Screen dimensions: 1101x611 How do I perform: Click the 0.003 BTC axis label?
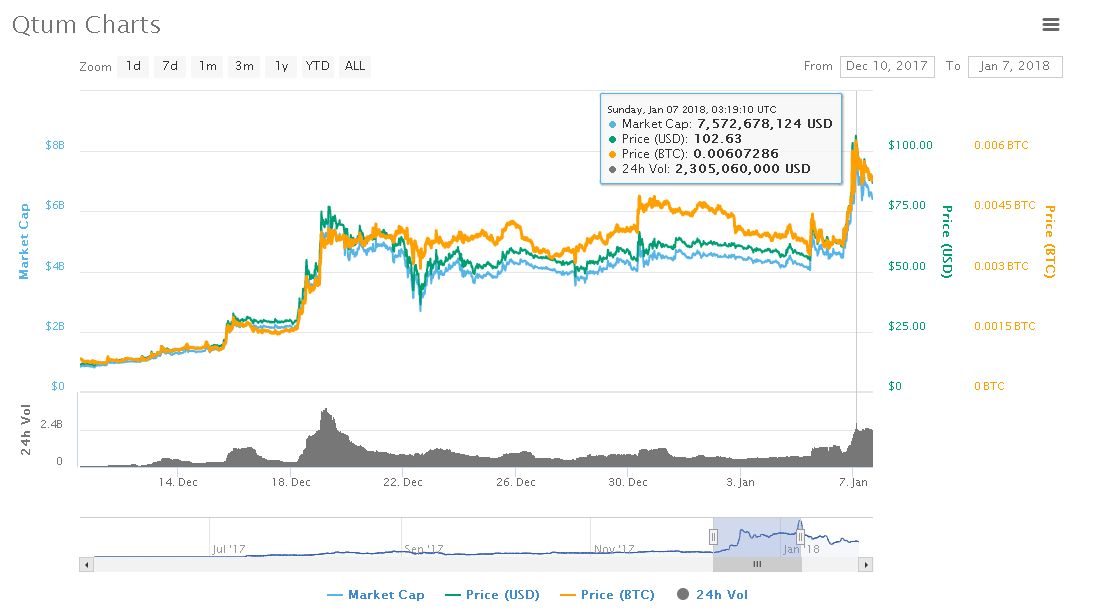point(1001,266)
